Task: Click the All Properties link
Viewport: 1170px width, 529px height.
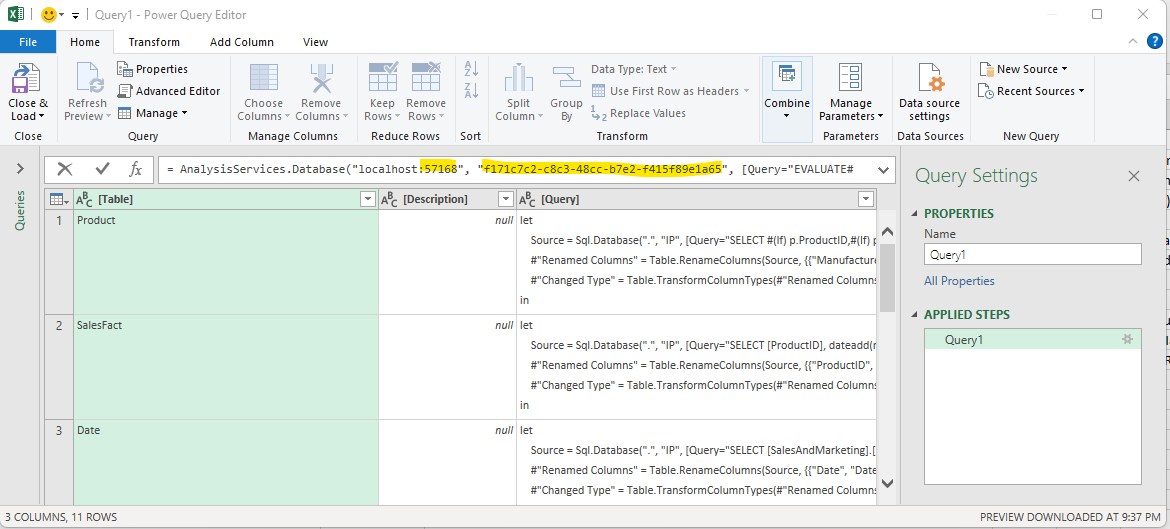Action: (959, 281)
